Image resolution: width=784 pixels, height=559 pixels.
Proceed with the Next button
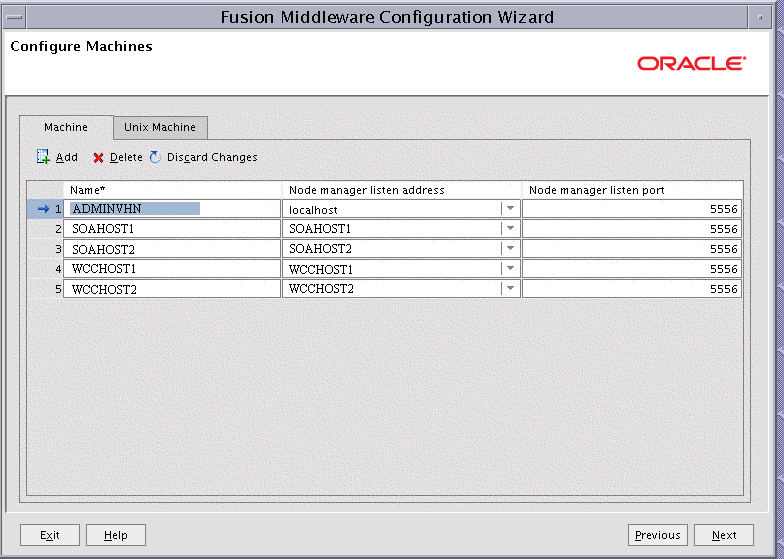[x=724, y=535]
